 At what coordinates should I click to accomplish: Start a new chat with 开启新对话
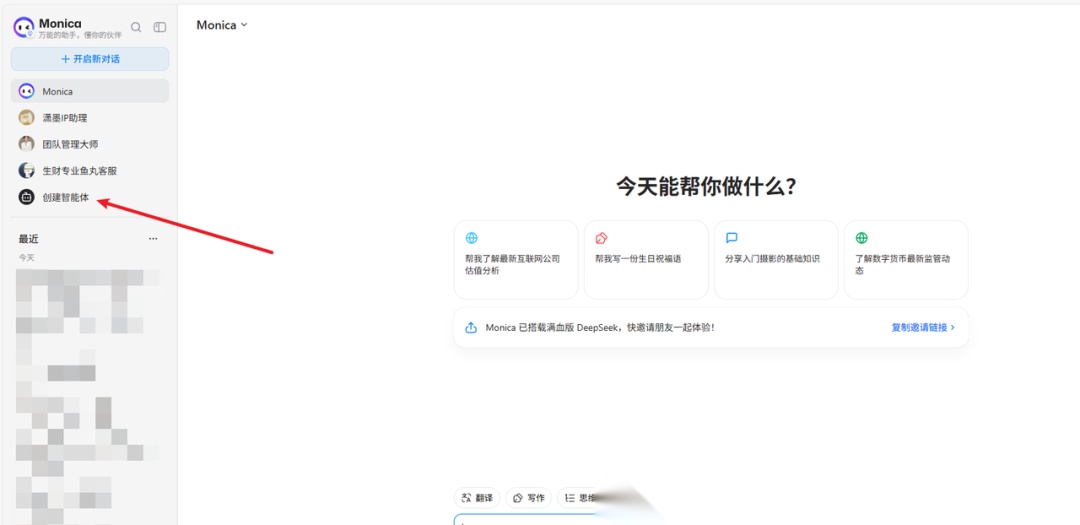[x=90, y=59]
